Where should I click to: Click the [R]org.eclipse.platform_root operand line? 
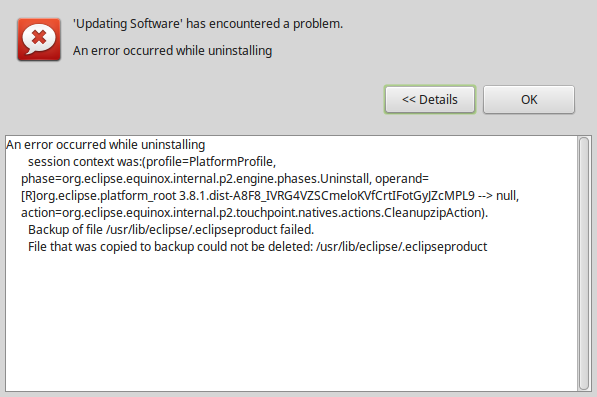(x=270, y=196)
